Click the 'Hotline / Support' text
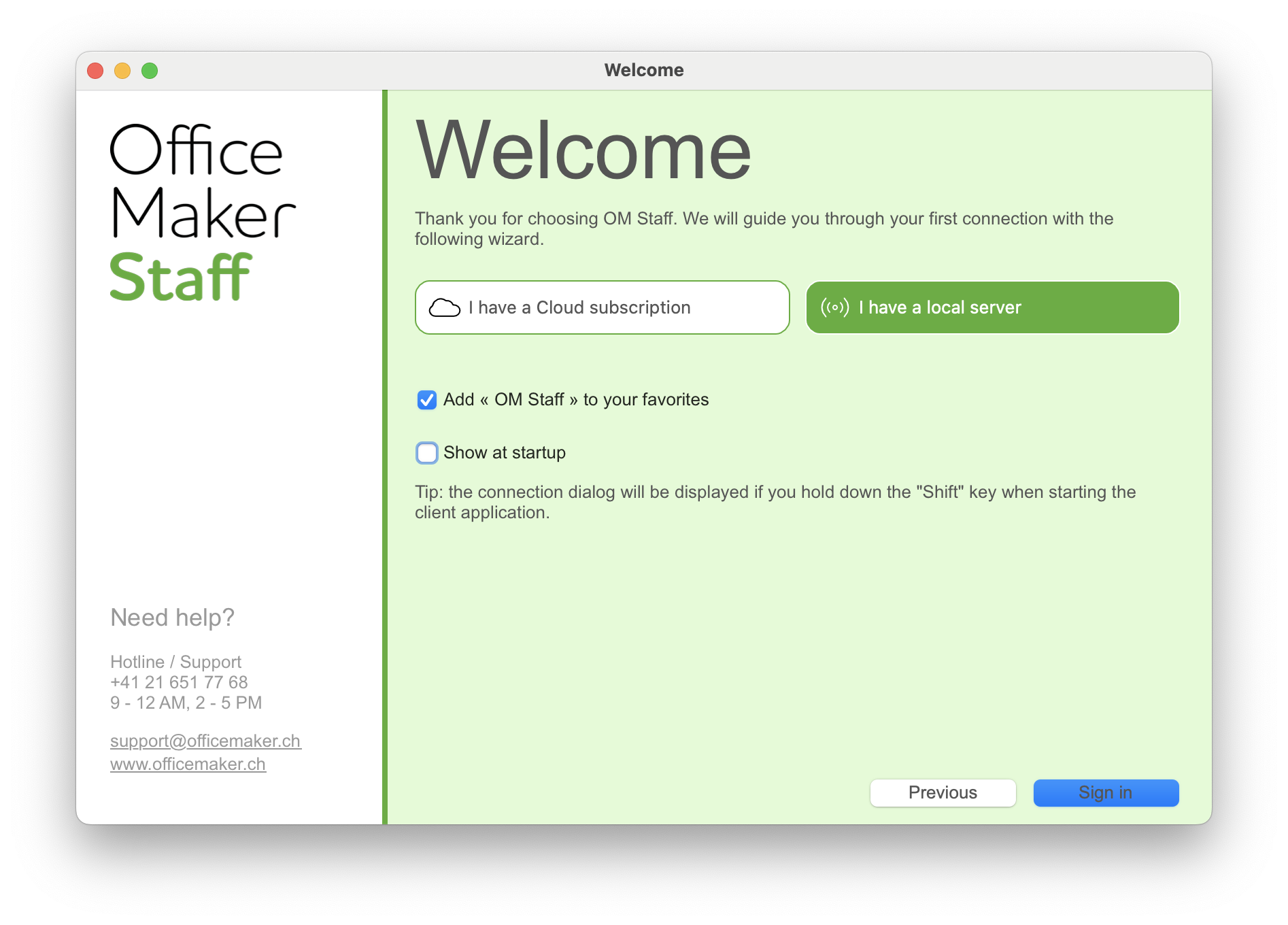Screen dimensions: 1288x925 tap(175, 662)
